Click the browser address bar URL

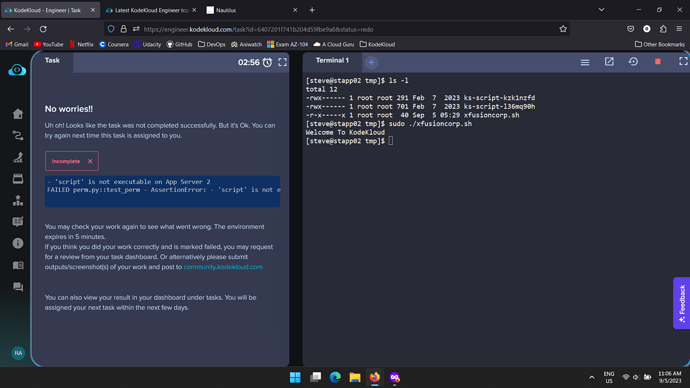[258, 29]
